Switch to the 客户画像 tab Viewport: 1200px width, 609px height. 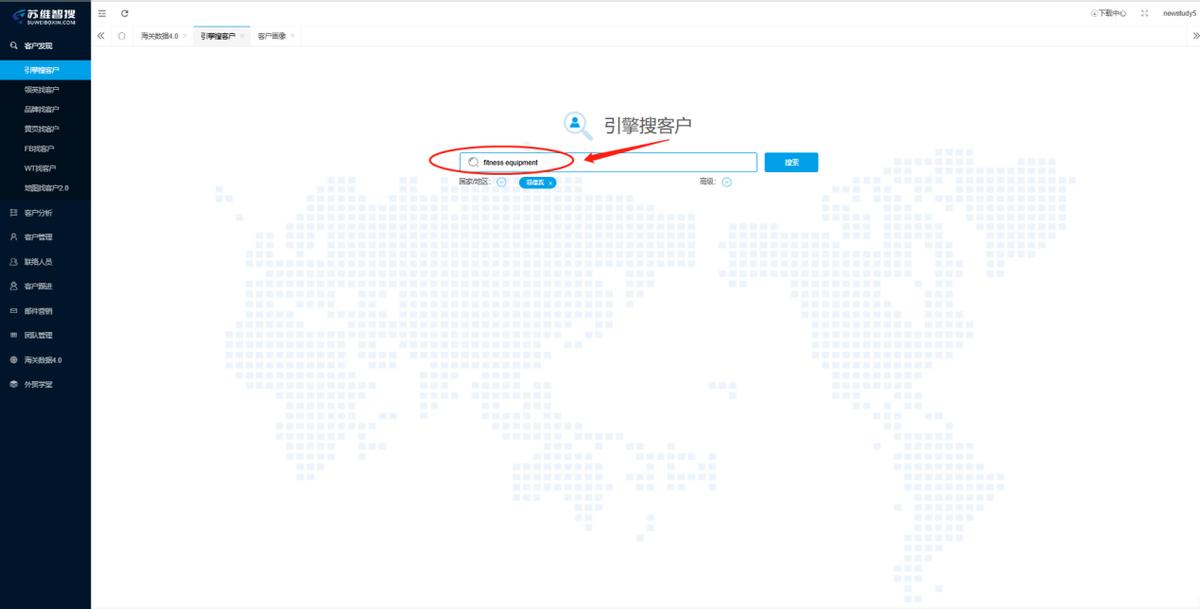point(269,34)
